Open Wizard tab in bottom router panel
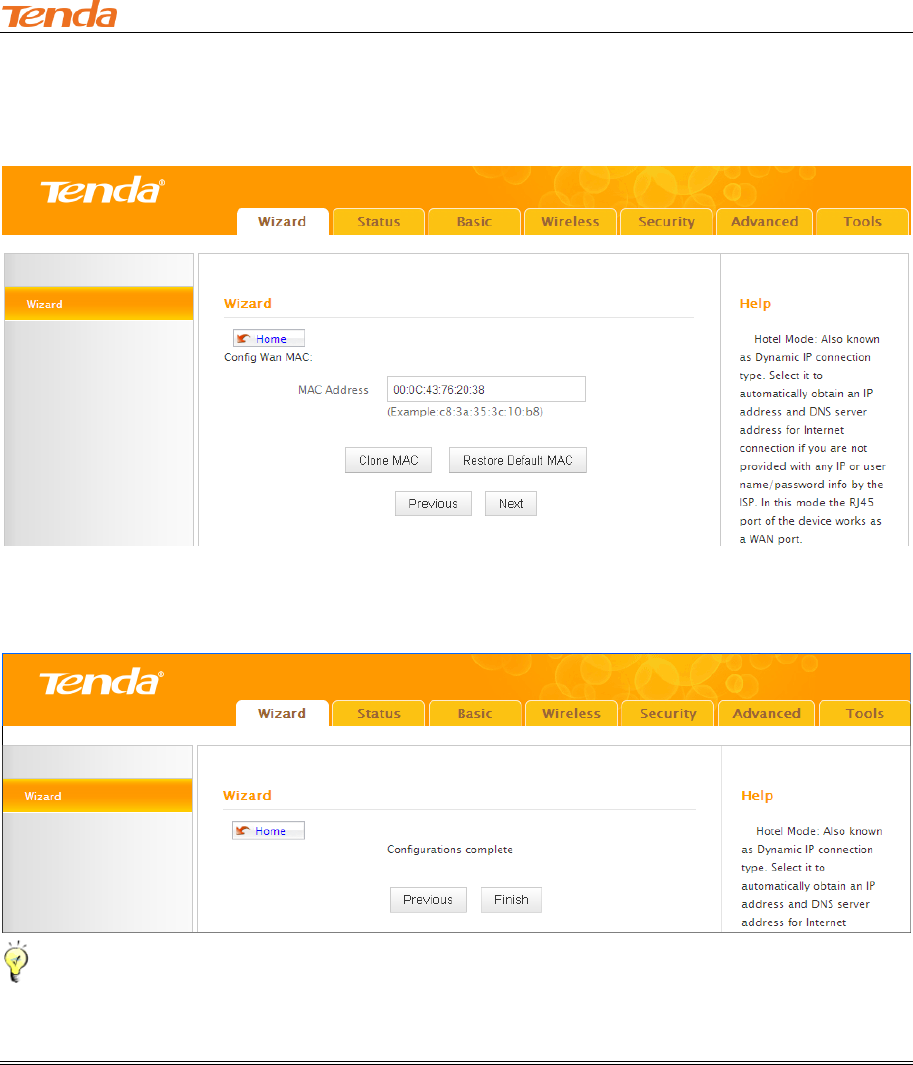Image resolution: width=913 pixels, height=1065 pixels. click(x=282, y=713)
